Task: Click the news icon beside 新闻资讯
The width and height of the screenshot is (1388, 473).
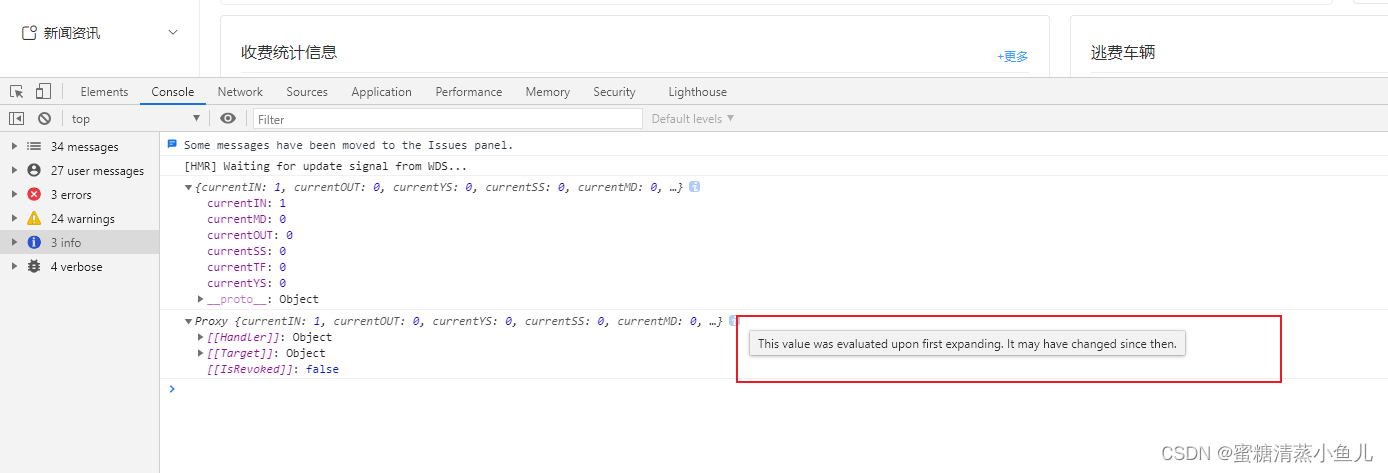Action: [29, 33]
